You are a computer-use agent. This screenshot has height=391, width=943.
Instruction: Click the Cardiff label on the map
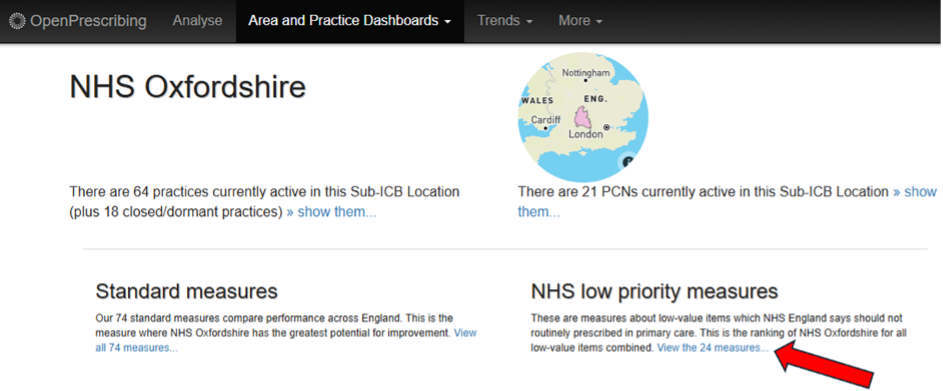click(x=545, y=120)
